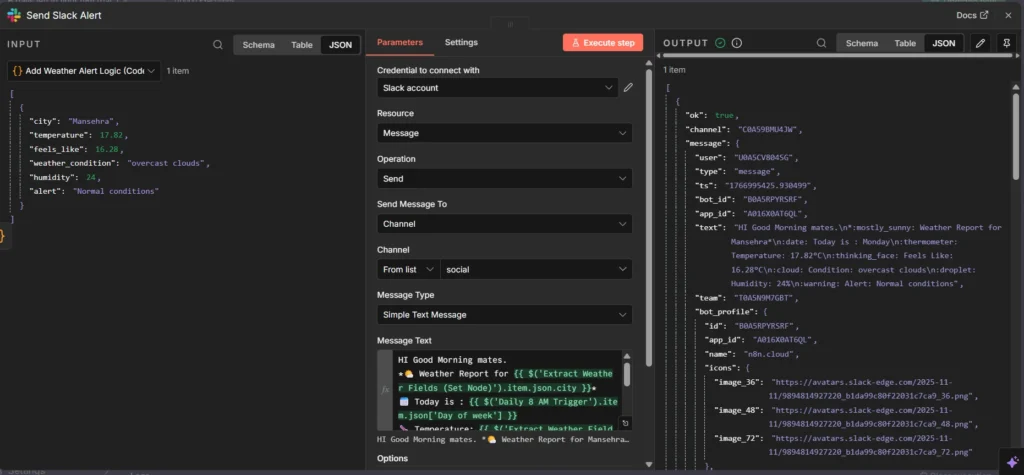Select the Parameters tab

pyautogui.click(x=399, y=43)
